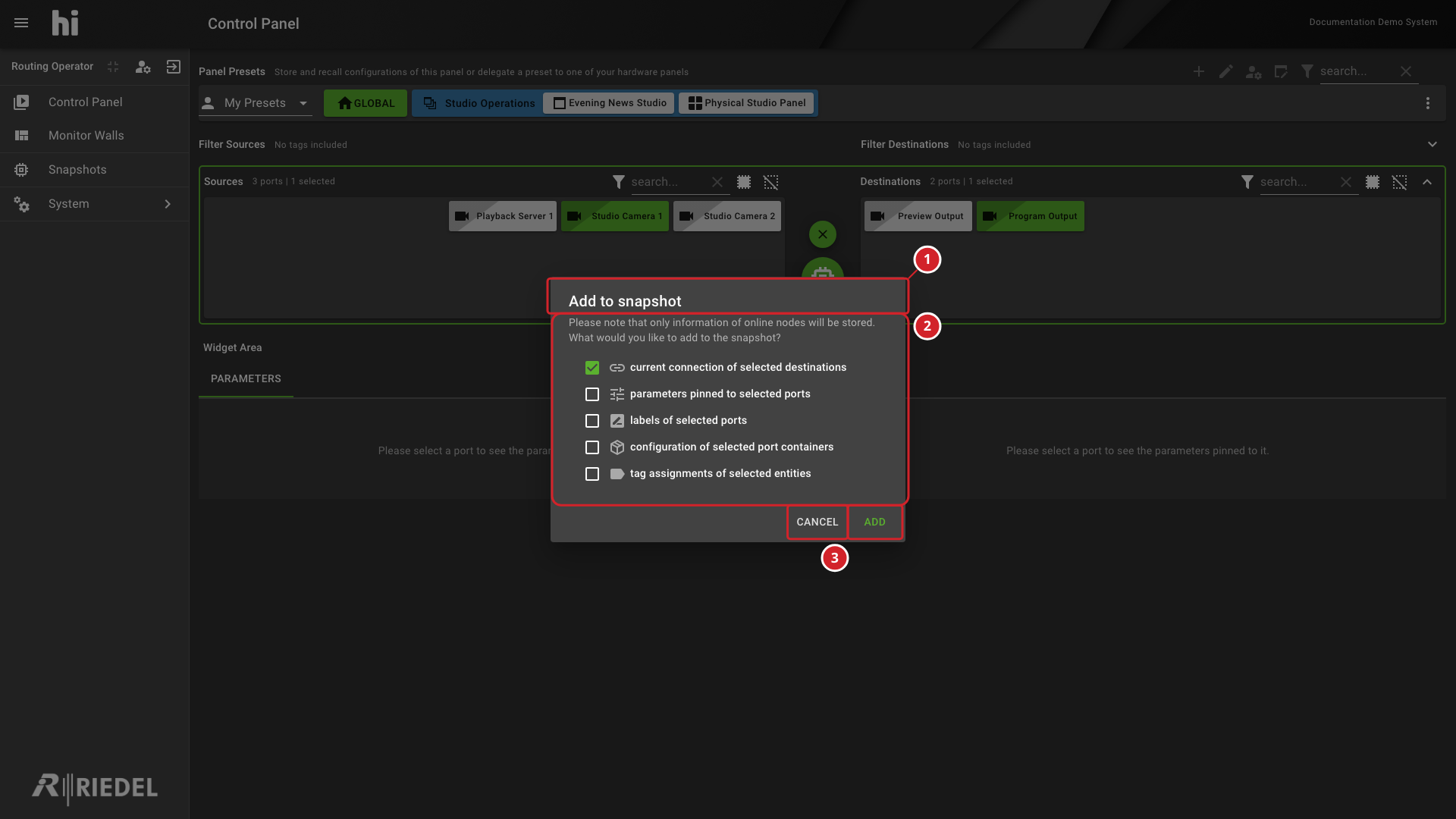Viewport: 1456px width, 819px height.
Task: Select all sources with the select-all icon
Action: [744, 182]
